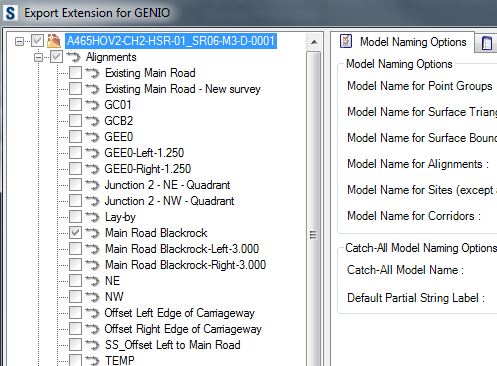The image size is (497, 366).
Task: Click alignment icon next to Junction 2 - NE - Quadrant
Action: click(x=92, y=185)
